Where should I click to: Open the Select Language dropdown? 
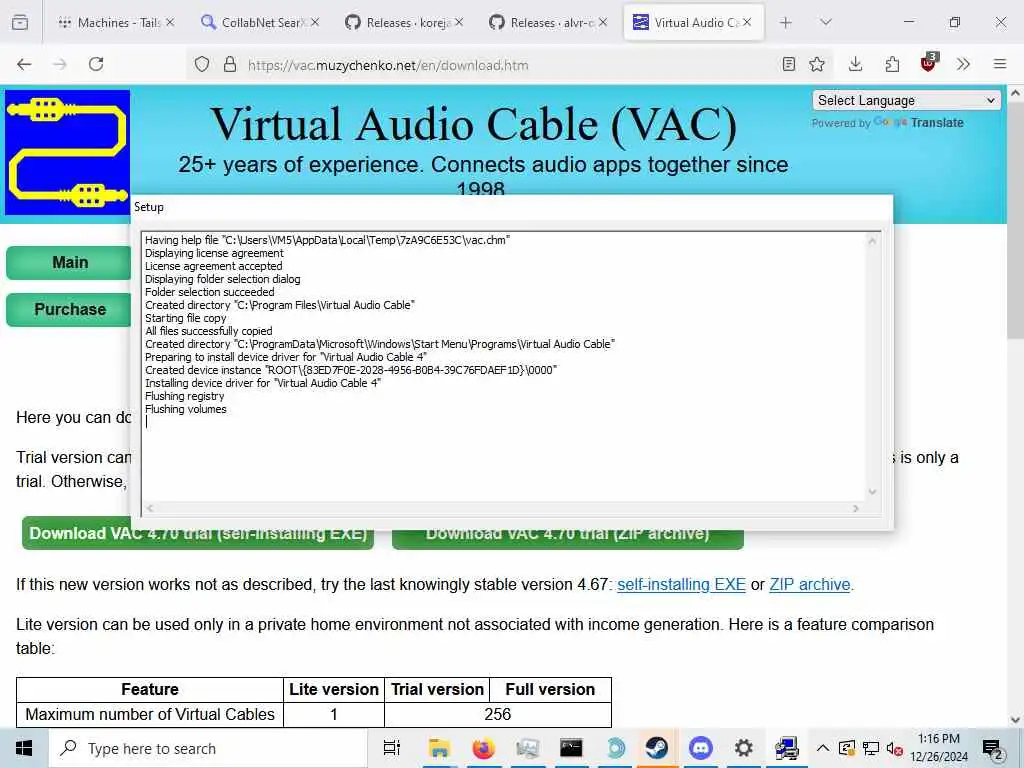906,100
